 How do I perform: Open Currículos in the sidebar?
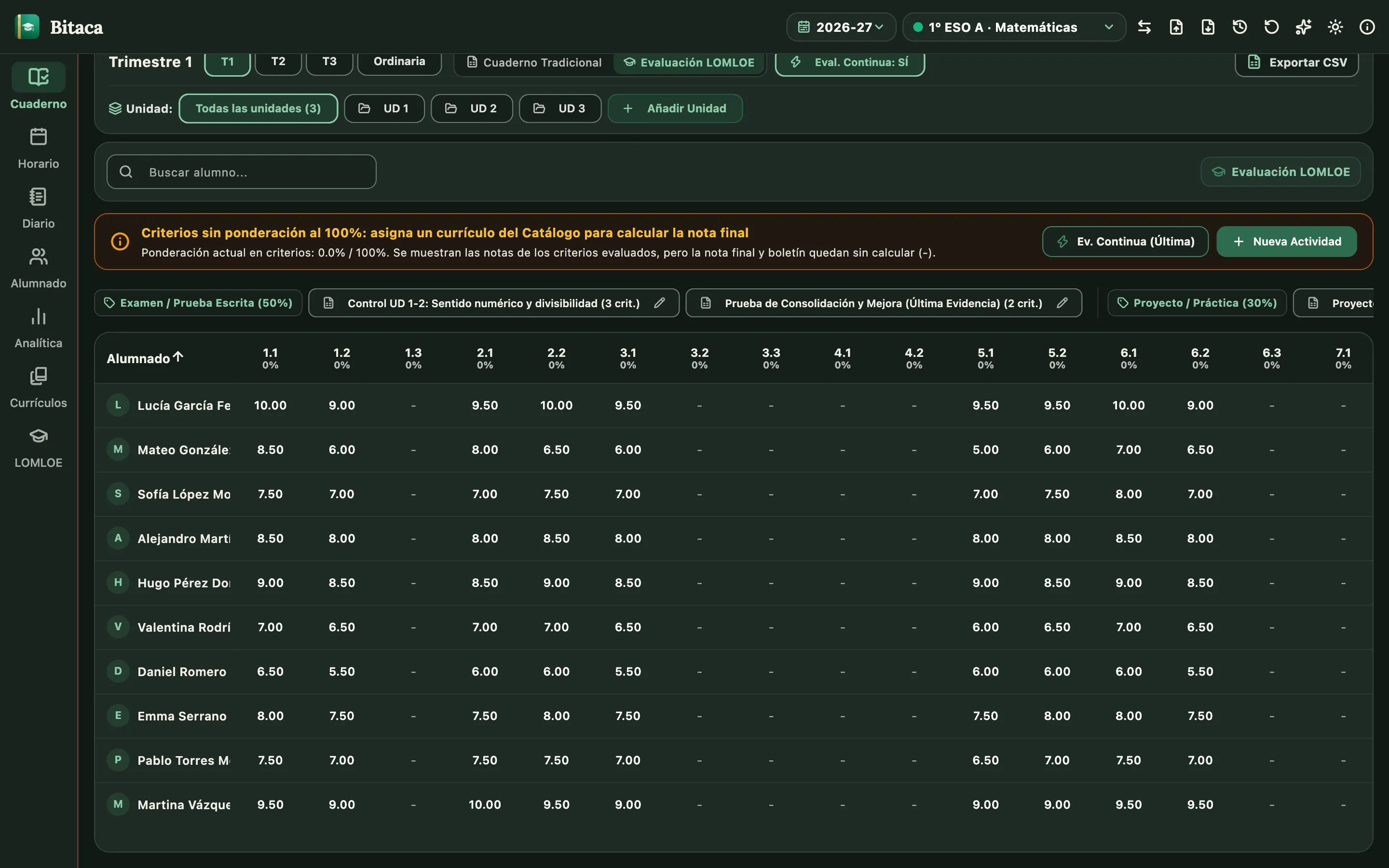39,387
